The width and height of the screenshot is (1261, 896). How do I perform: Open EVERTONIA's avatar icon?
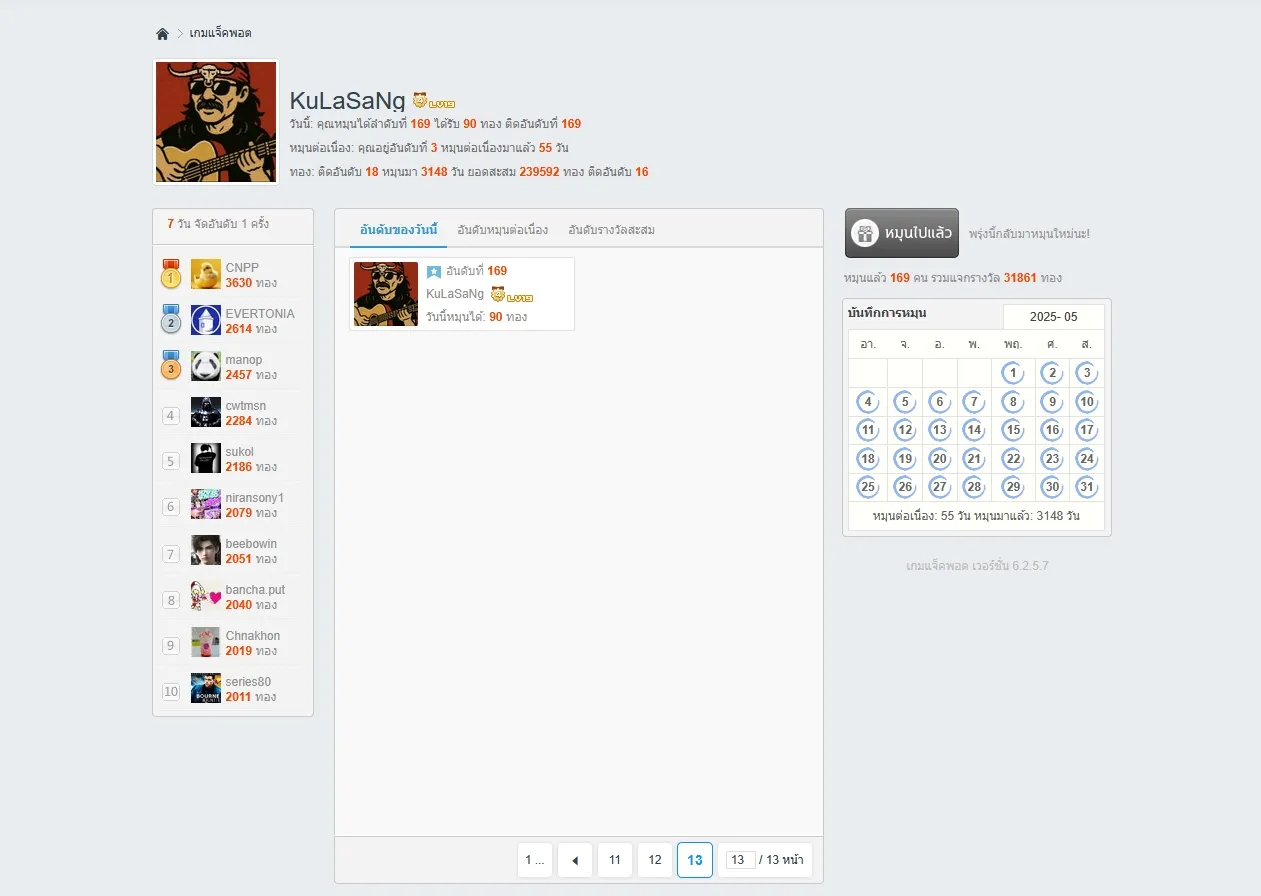(206, 320)
